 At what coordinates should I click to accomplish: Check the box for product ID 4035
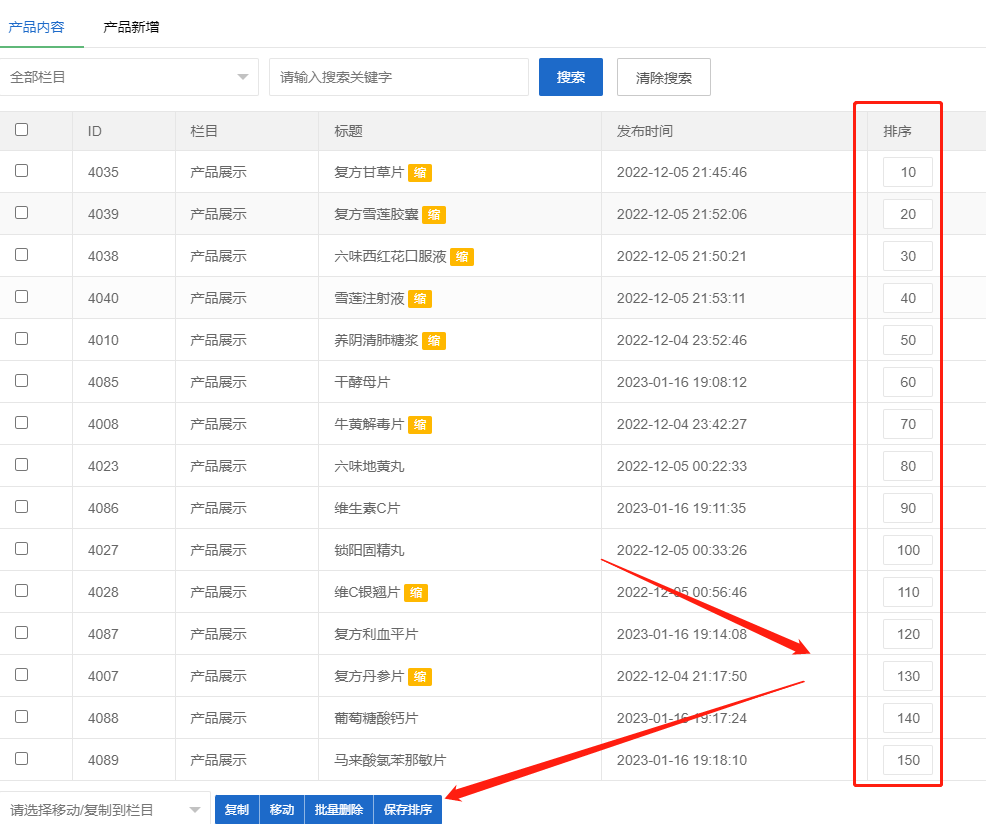[x=22, y=171]
